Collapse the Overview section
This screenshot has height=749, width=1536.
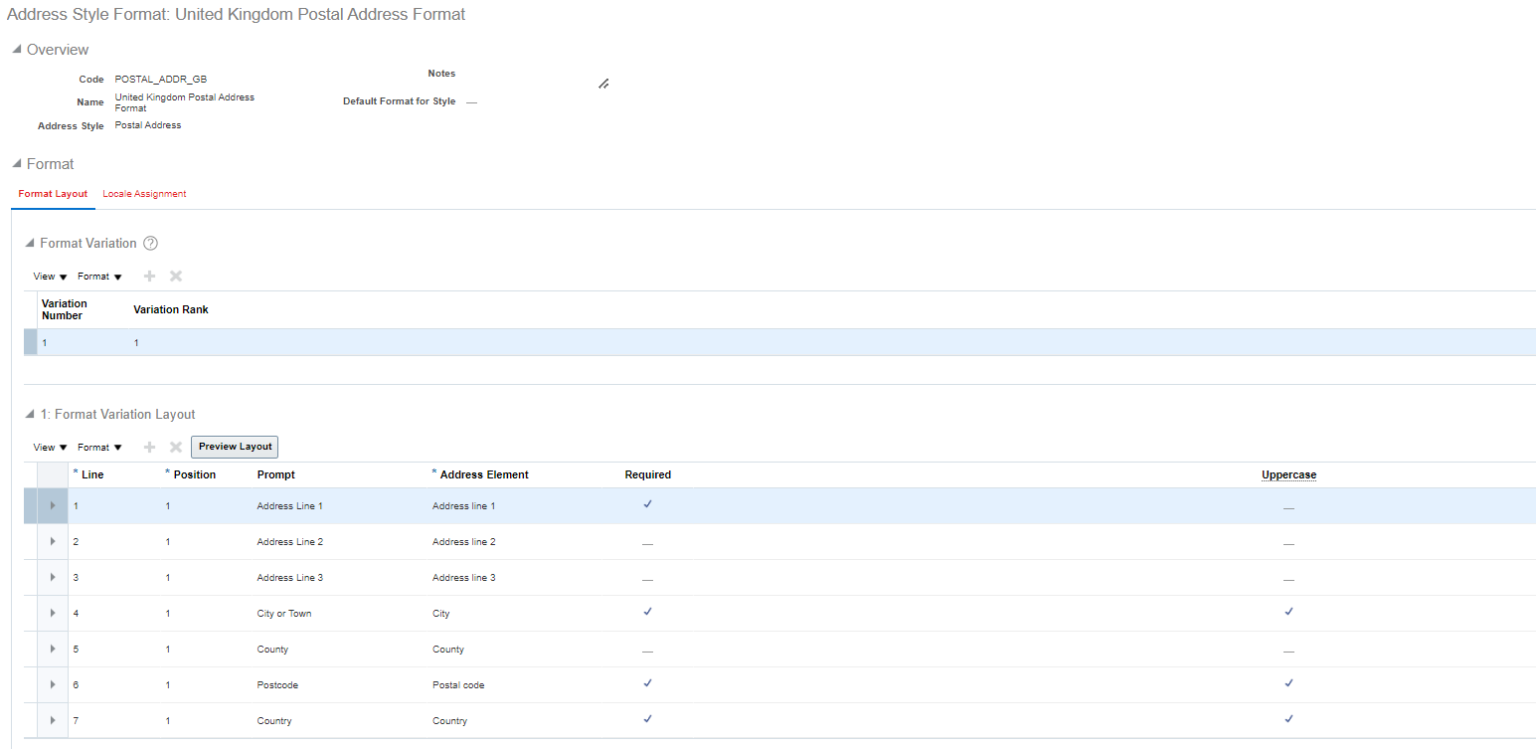[16, 50]
